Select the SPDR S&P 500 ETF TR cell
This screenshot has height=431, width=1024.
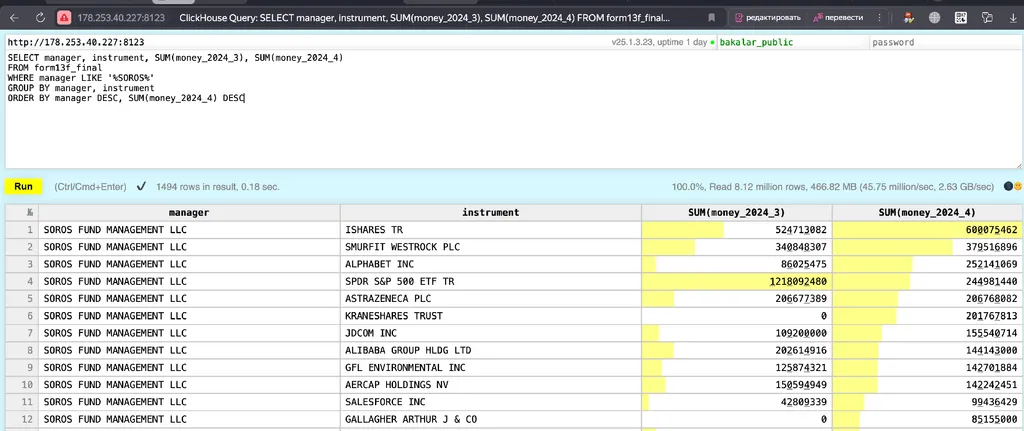coord(490,281)
